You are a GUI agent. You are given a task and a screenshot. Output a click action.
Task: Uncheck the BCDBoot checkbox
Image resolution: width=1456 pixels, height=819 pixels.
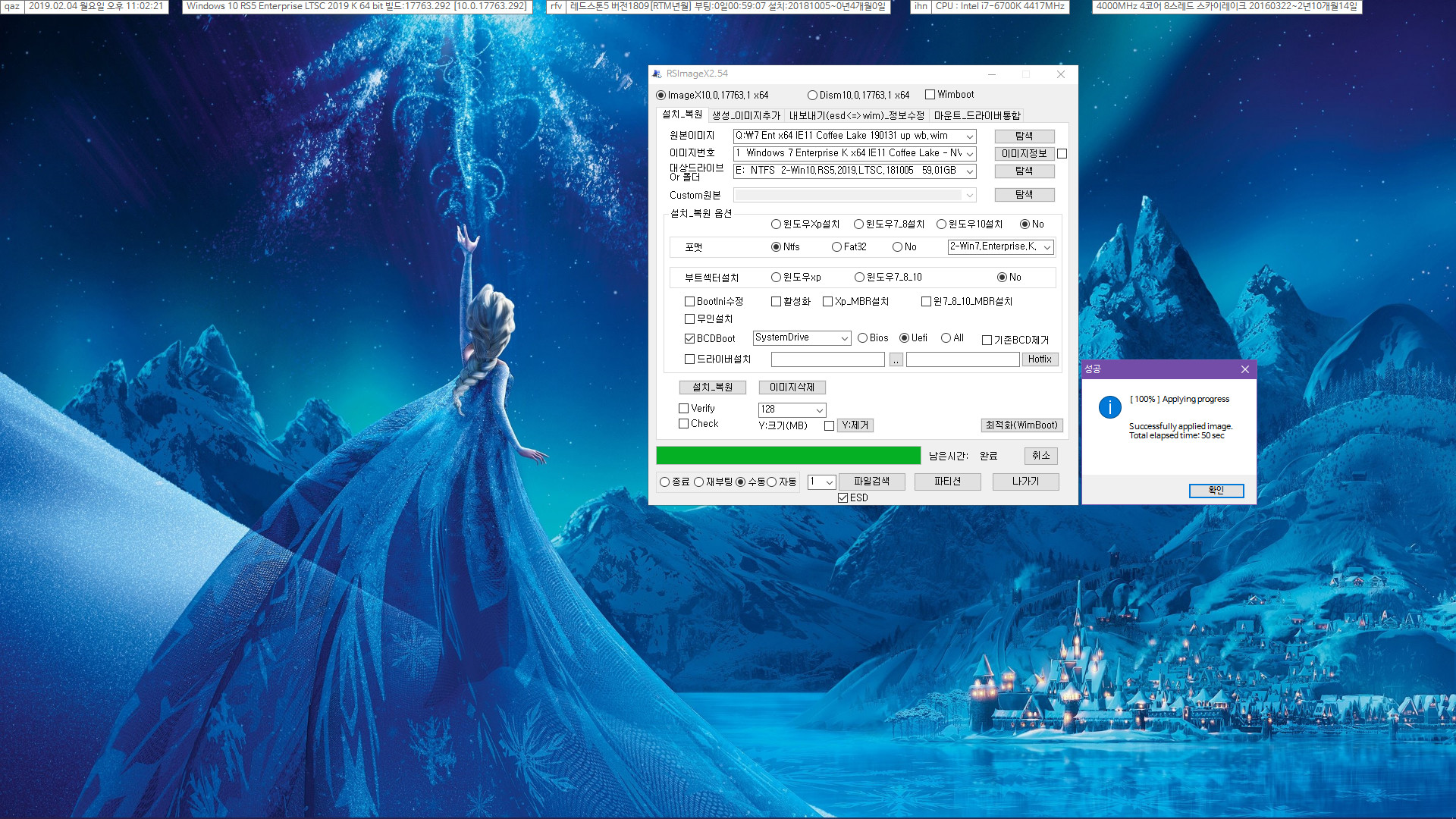point(689,339)
